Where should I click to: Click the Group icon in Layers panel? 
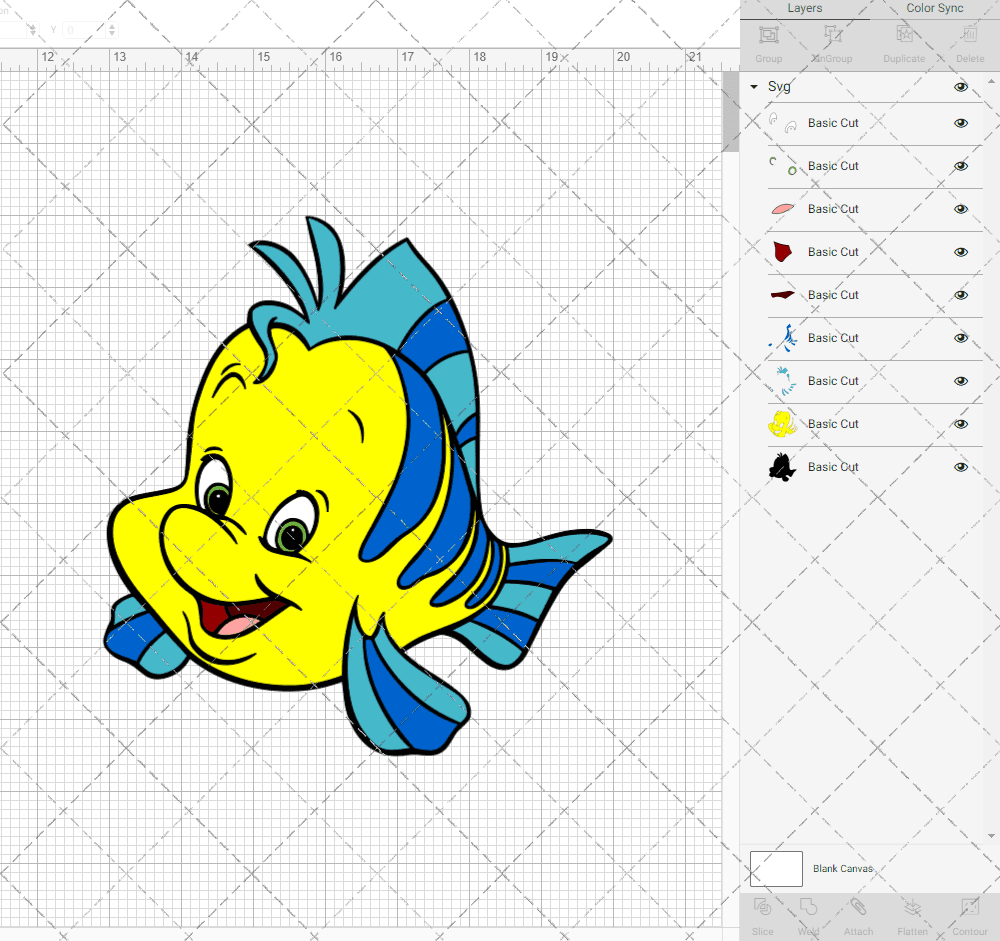[x=768, y=34]
